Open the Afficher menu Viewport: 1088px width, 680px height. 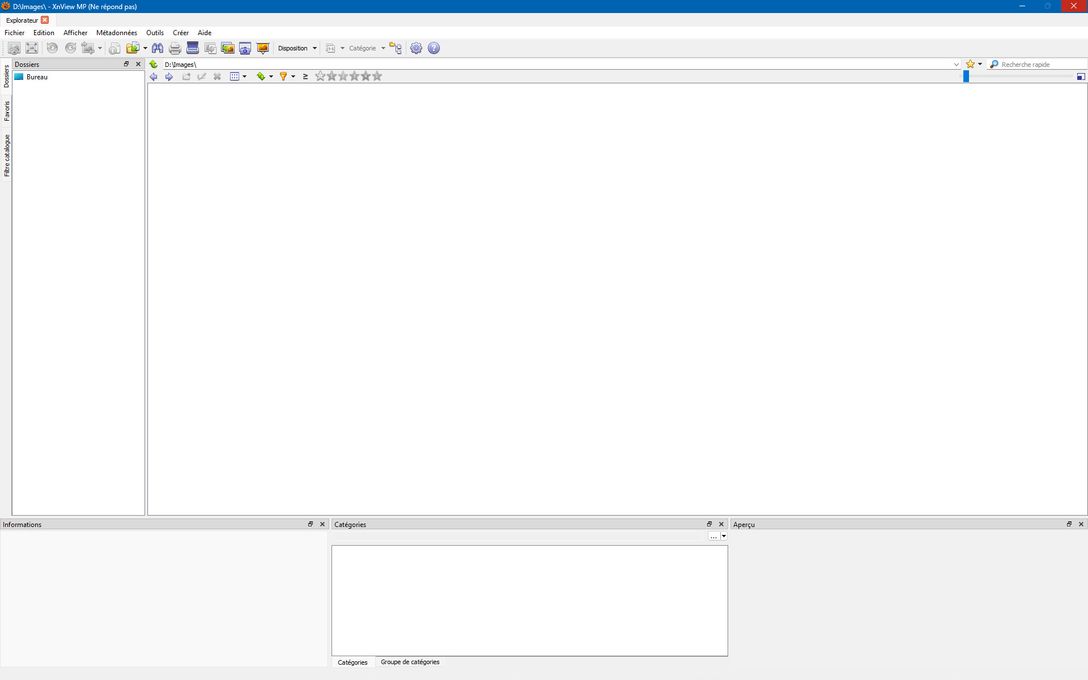click(76, 33)
